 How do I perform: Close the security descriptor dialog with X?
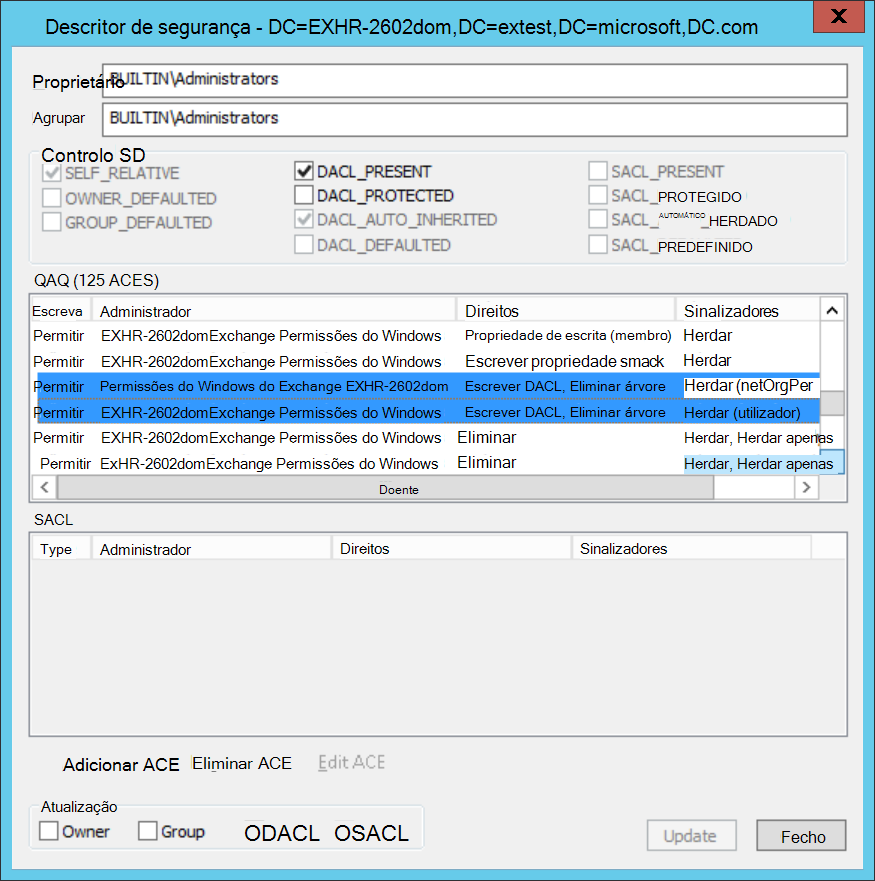pyautogui.click(x=838, y=16)
